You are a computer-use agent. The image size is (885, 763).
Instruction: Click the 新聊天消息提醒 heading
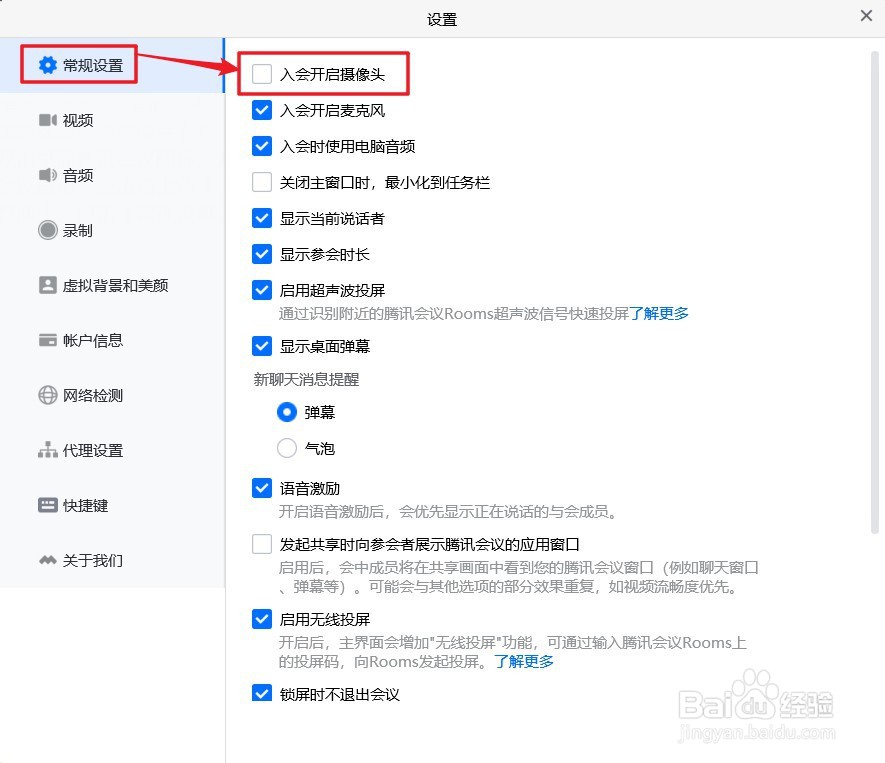coord(306,379)
